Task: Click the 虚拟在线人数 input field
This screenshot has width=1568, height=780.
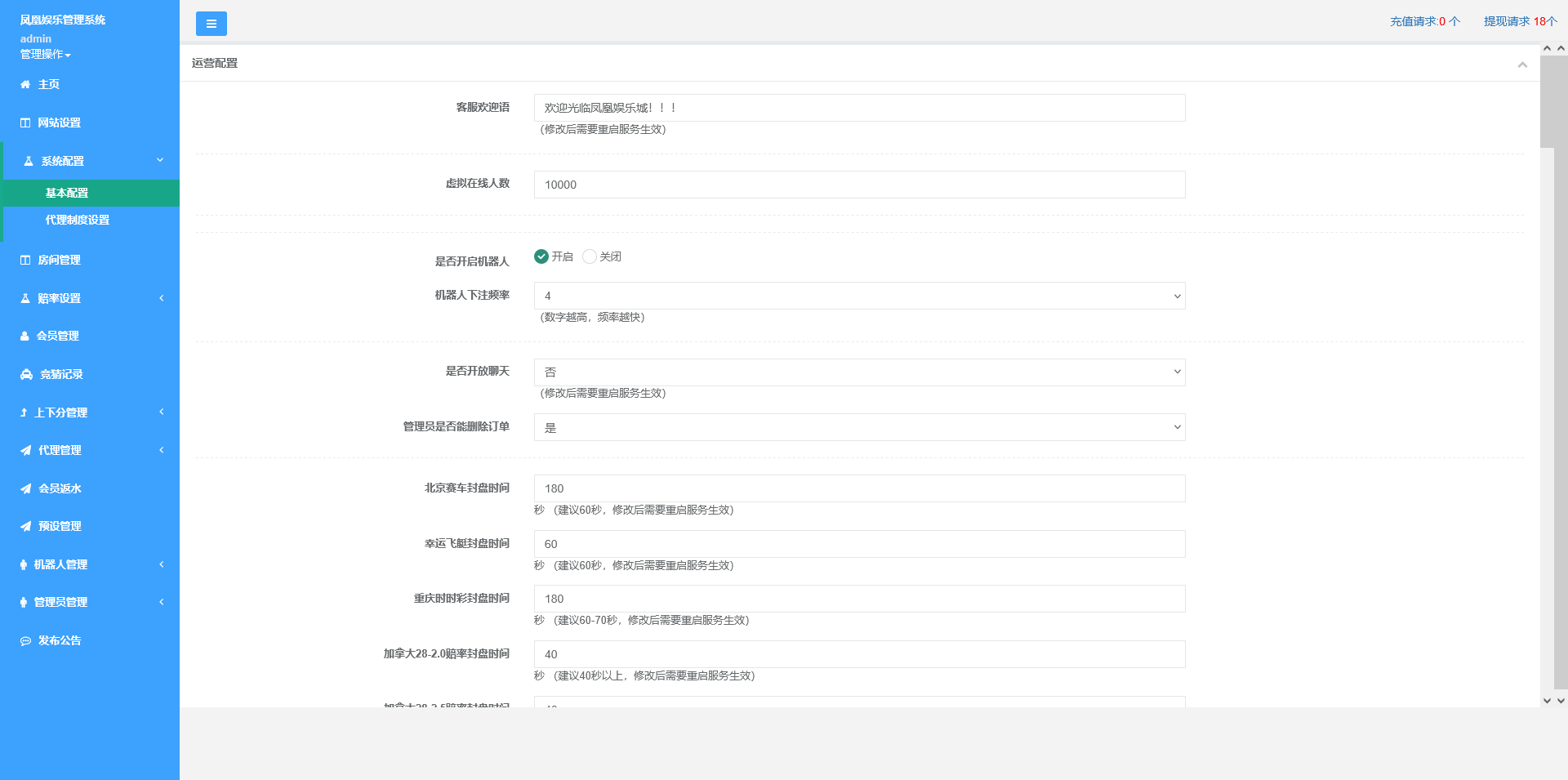Action: pos(859,185)
